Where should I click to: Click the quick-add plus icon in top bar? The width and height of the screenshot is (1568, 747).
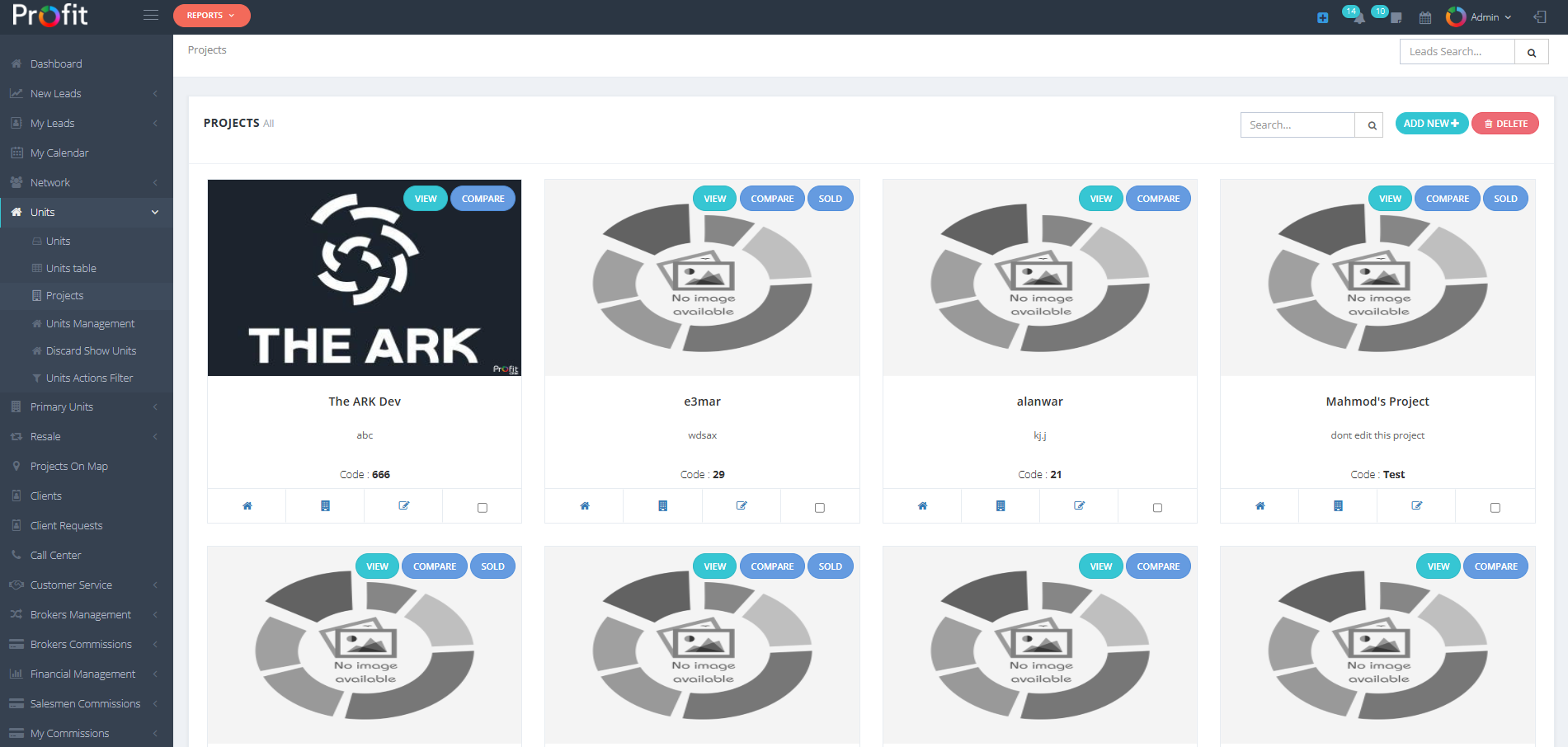coord(1322,16)
